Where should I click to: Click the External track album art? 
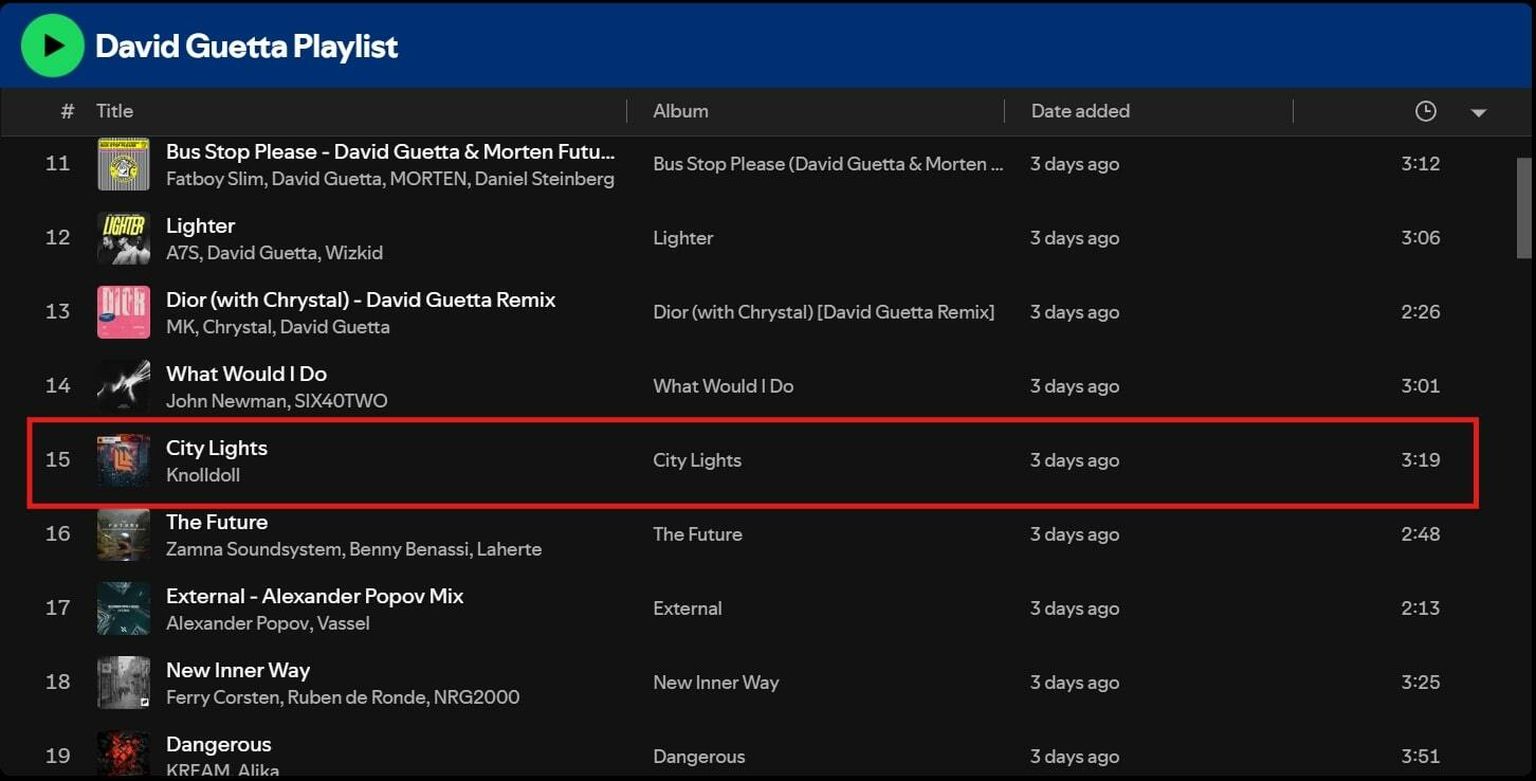pos(123,608)
